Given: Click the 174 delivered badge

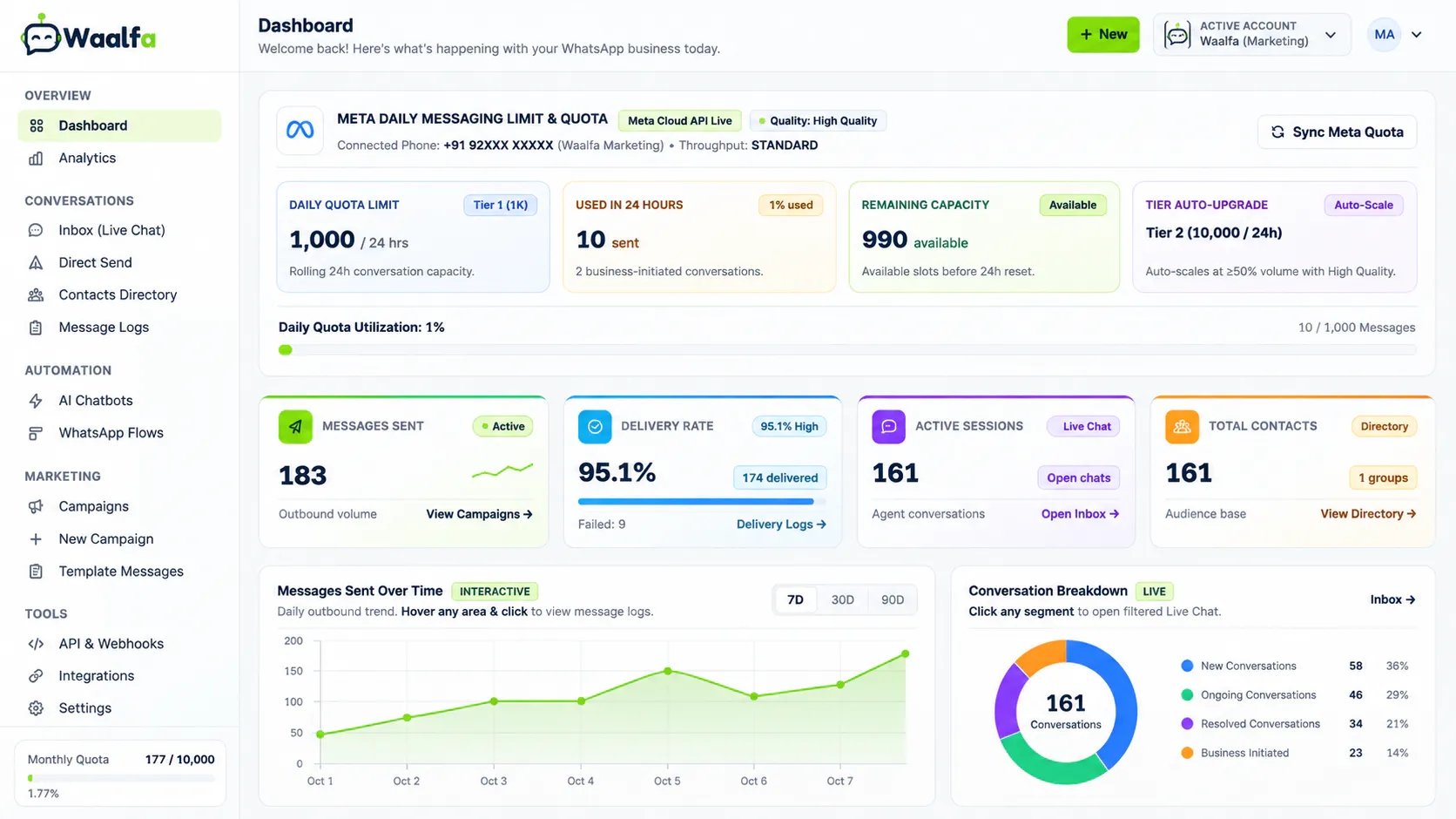Looking at the screenshot, I should 779,477.
